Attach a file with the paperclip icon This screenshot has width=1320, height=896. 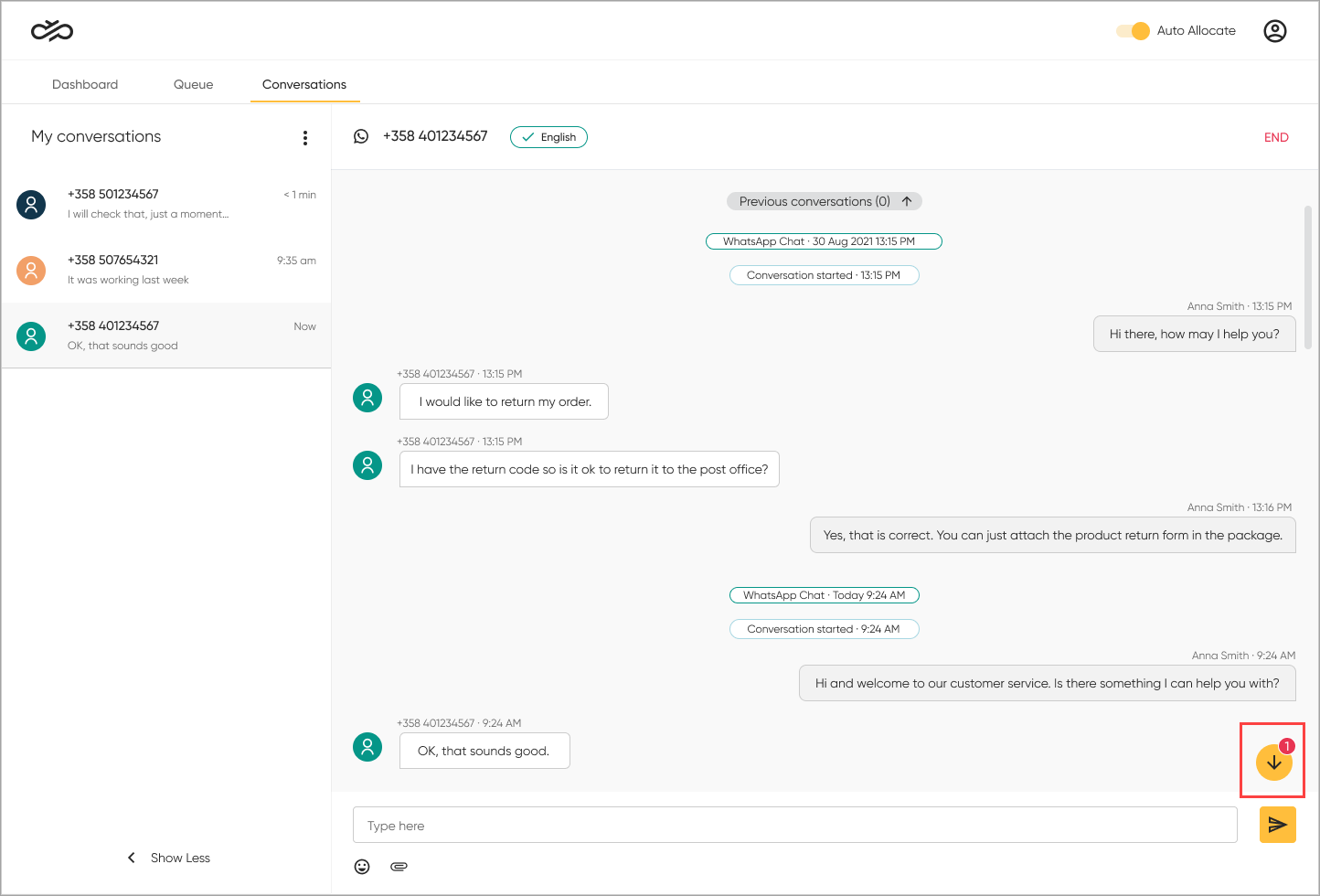point(399,867)
